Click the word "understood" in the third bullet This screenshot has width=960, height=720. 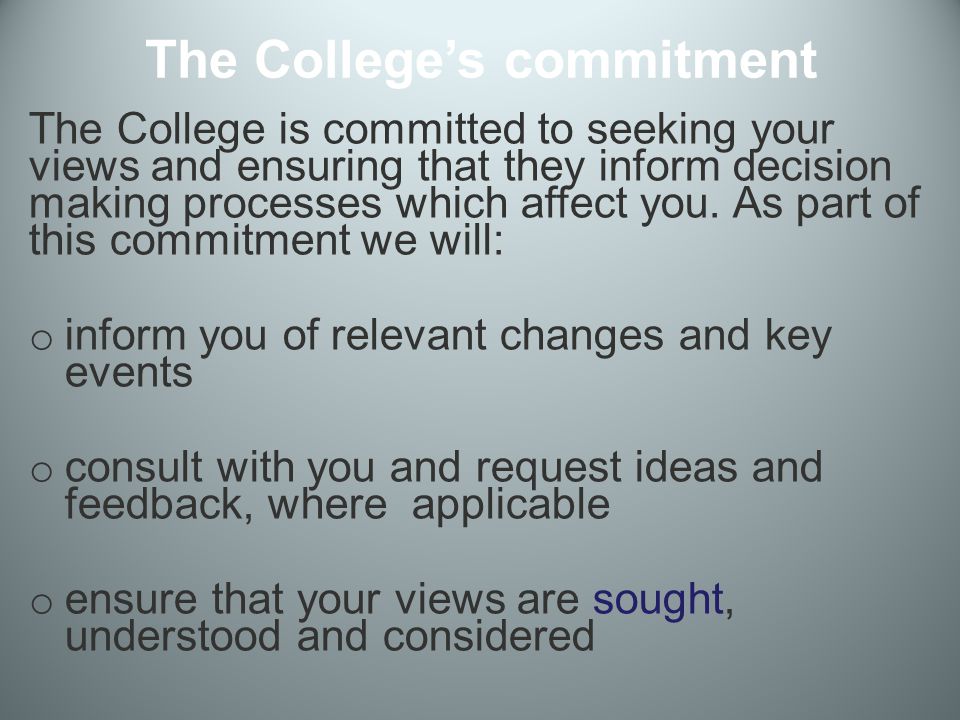pos(173,636)
